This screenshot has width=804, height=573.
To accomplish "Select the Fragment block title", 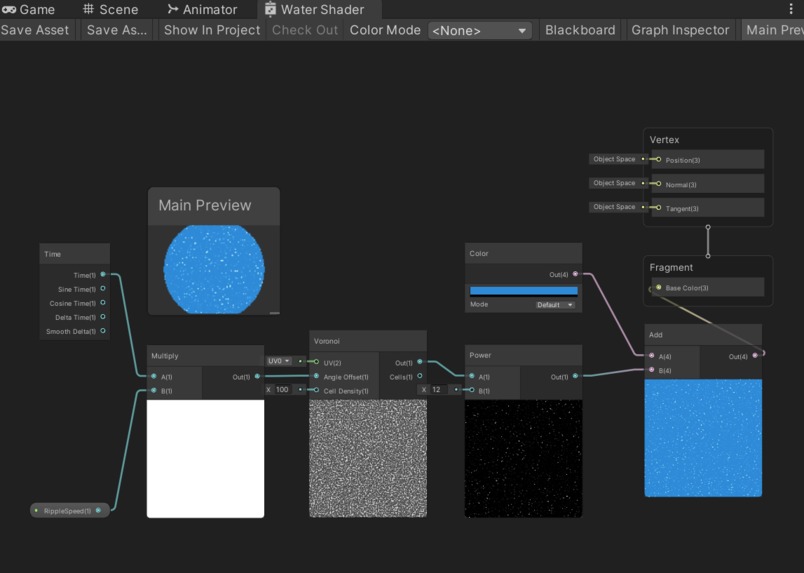I will [x=671, y=267].
